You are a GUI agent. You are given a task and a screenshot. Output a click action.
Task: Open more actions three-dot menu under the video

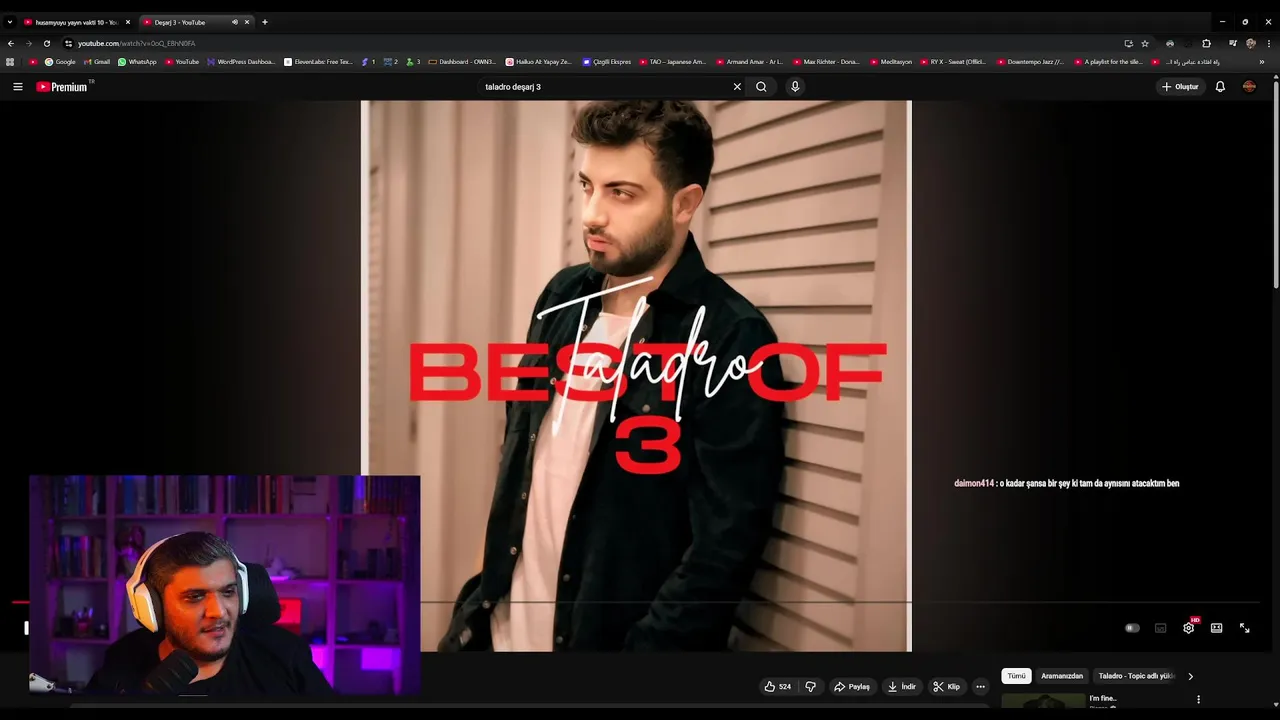point(981,687)
